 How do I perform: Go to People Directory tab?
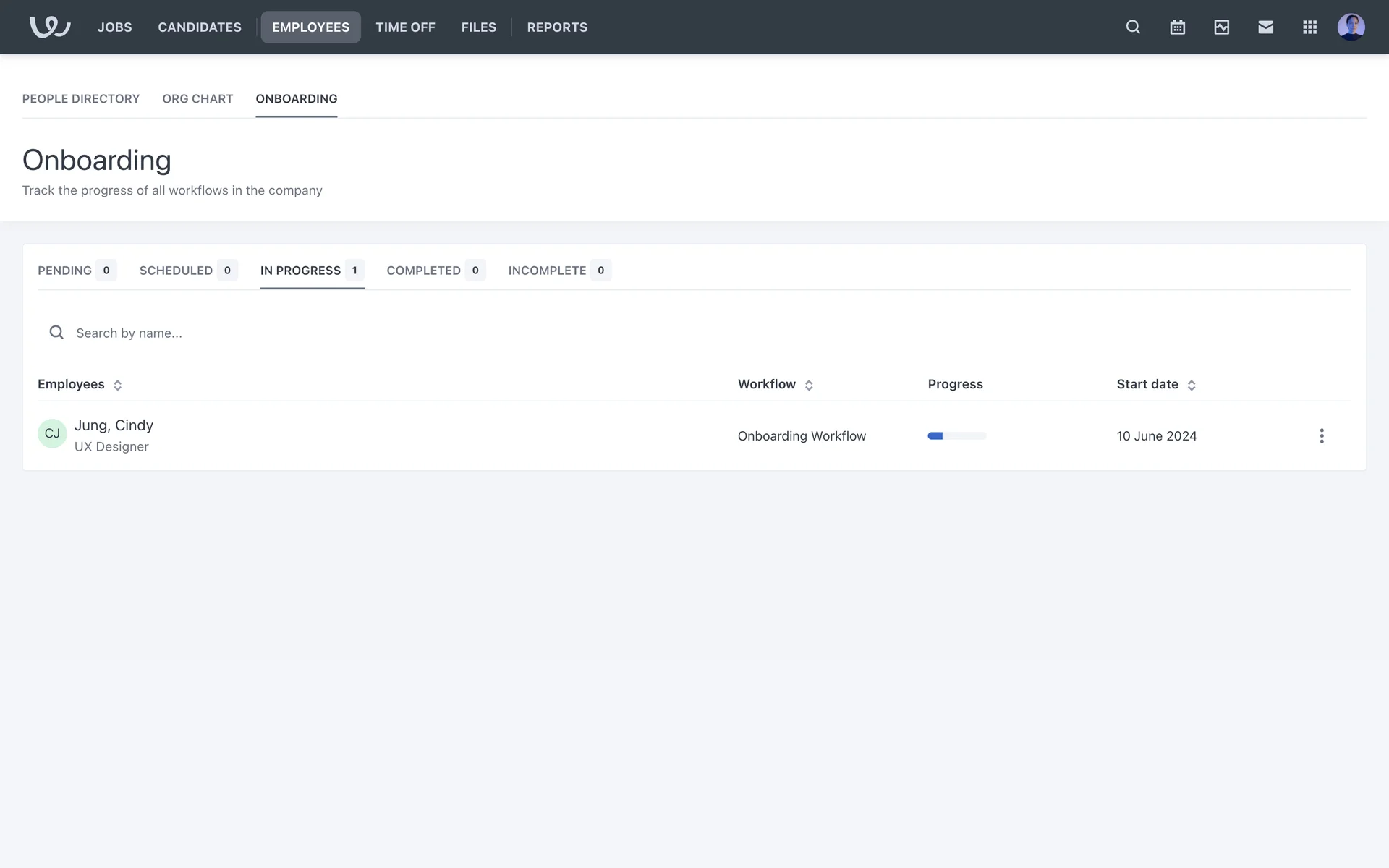point(81,98)
